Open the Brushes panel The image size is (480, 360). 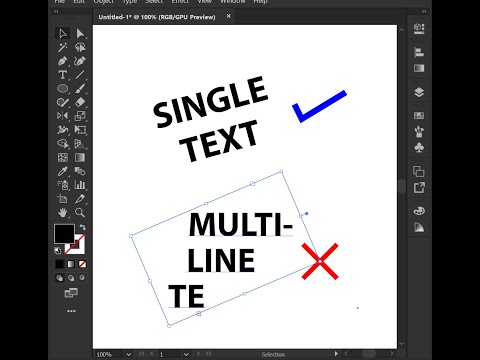tap(419, 132)
